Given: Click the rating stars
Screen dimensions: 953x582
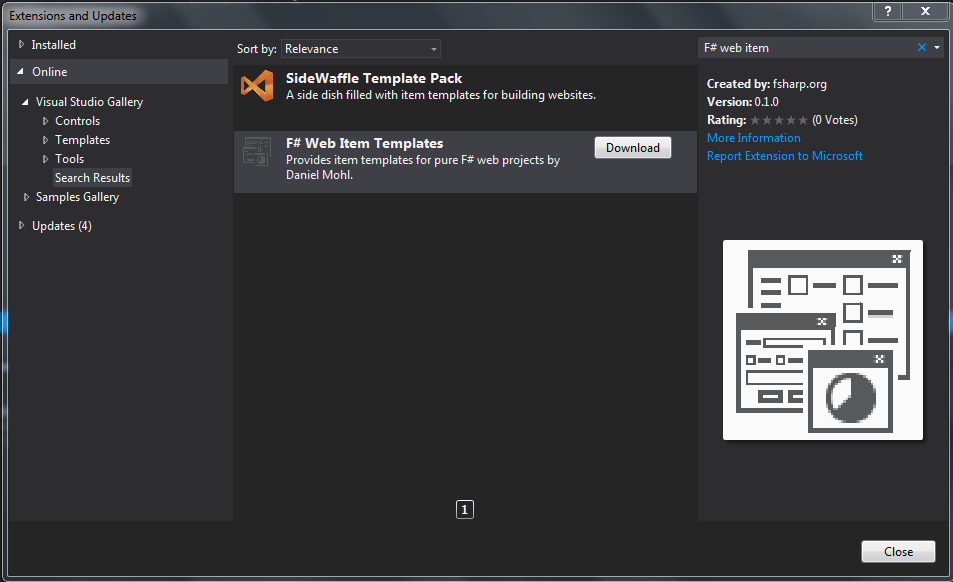Looking at the screenshot, I should [779, 120].
